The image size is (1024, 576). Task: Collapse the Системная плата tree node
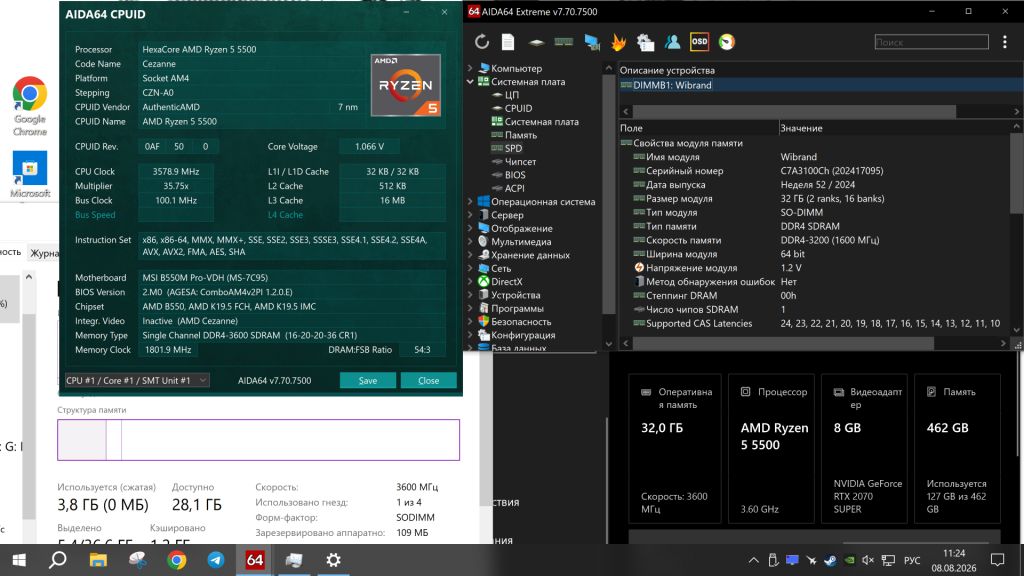(470, 82)
